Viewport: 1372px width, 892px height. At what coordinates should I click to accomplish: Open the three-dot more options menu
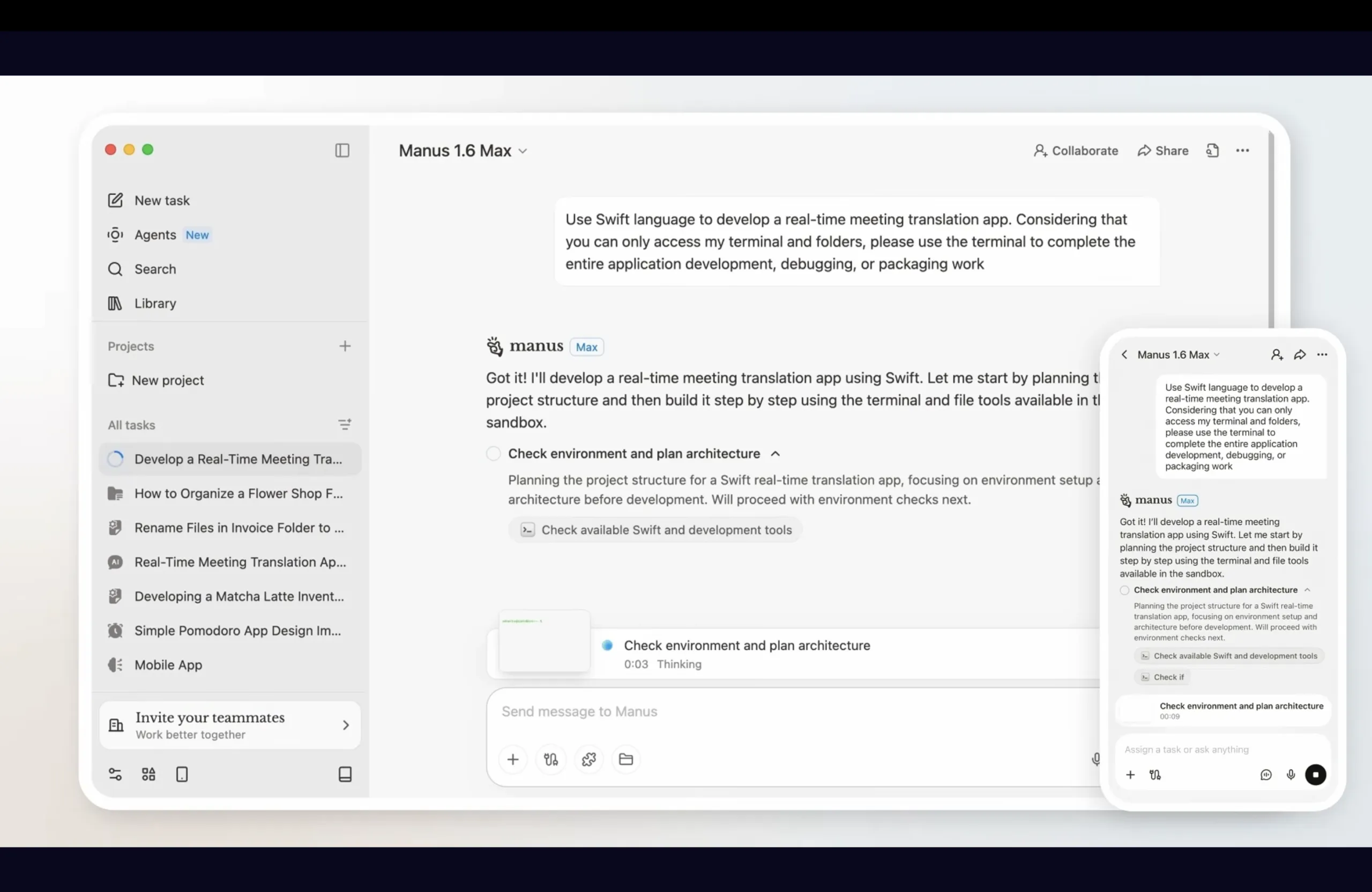pyautogui.click(x=1242, y=151)
